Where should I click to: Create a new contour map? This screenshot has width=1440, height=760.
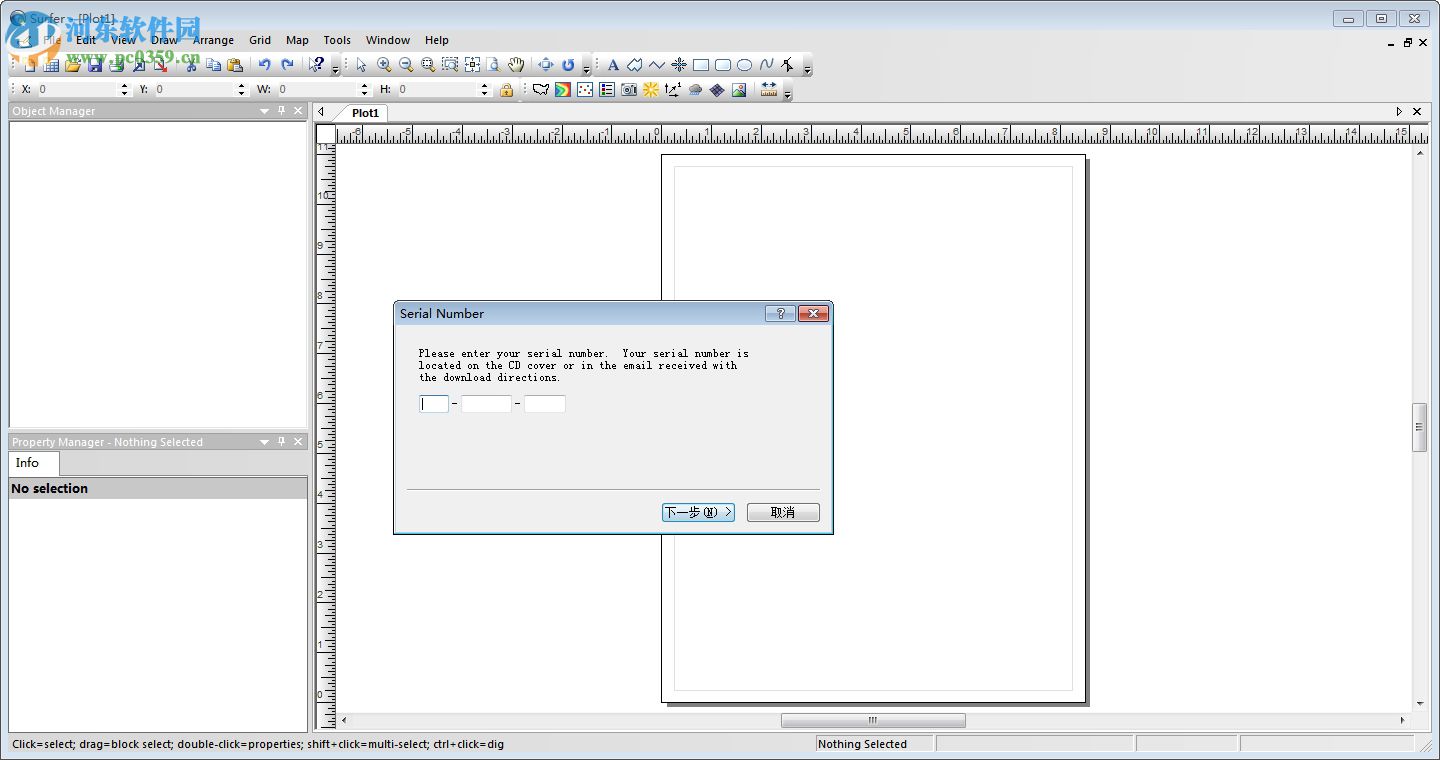click(x=563, y=90)
